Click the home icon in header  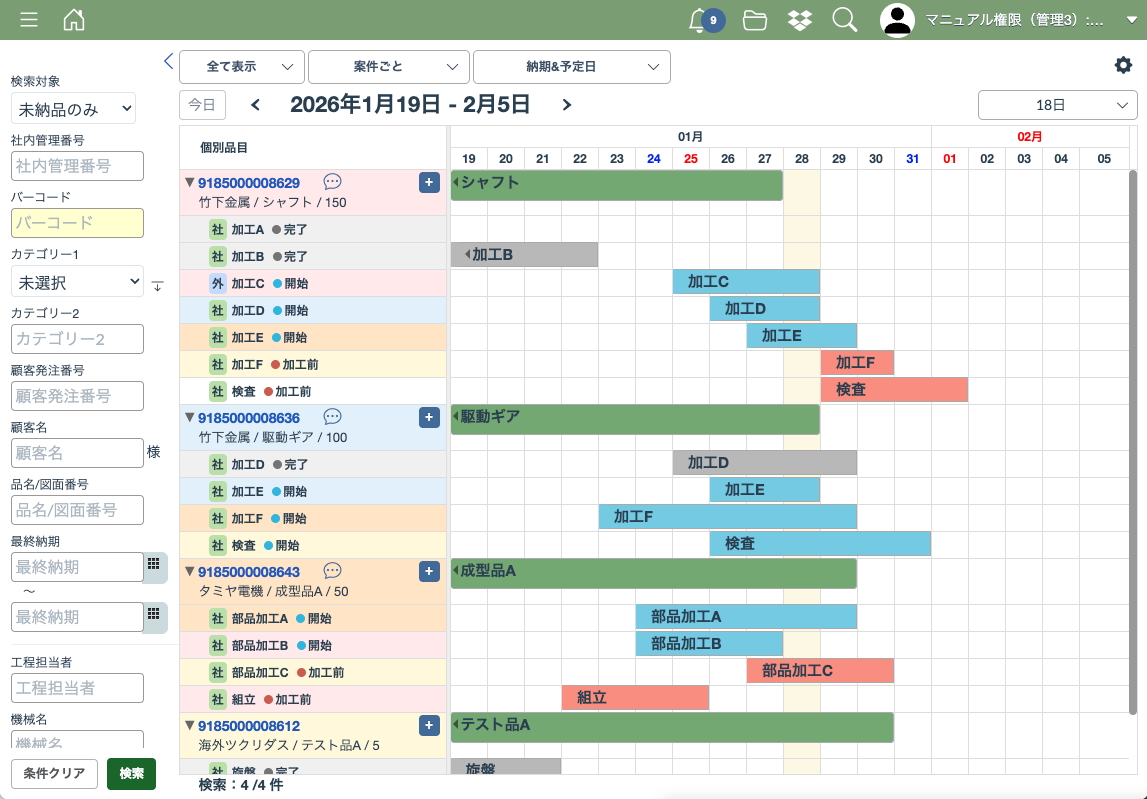point(74,20)
